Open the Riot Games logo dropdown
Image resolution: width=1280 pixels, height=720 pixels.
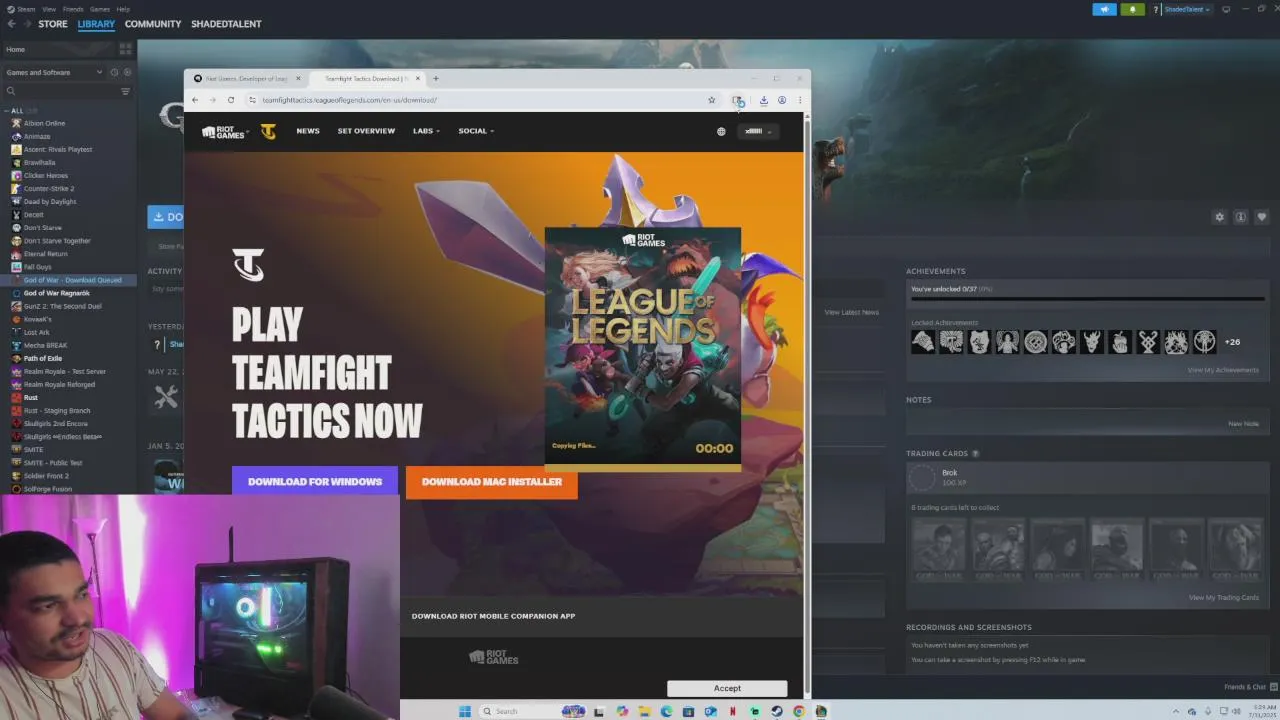(225, 131)
